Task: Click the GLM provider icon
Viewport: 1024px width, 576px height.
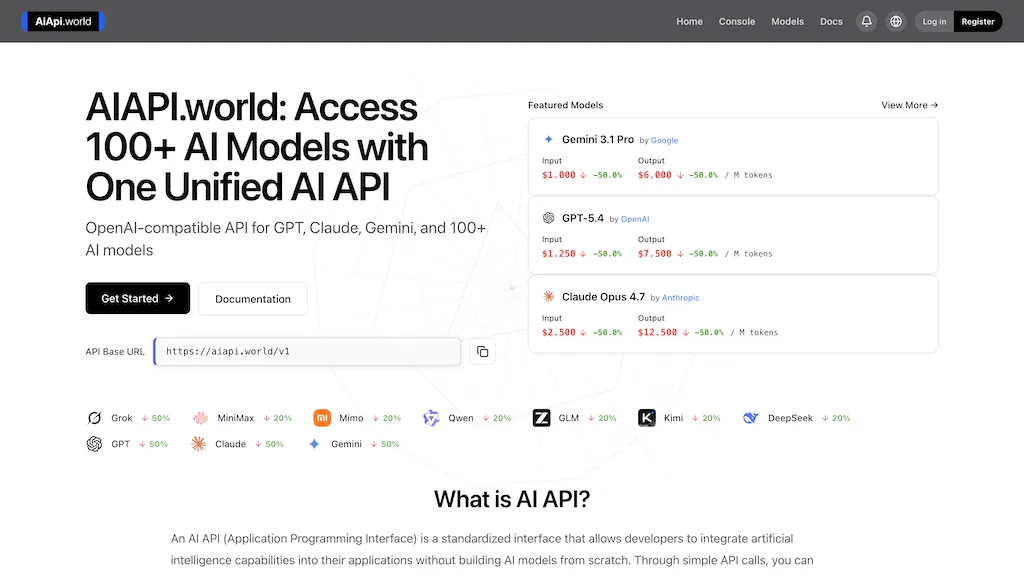Action: (x=541, y=418)
